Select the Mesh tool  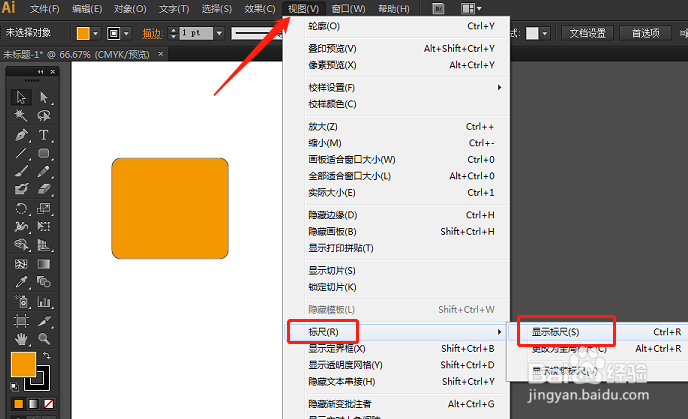[x=21, y=264]
